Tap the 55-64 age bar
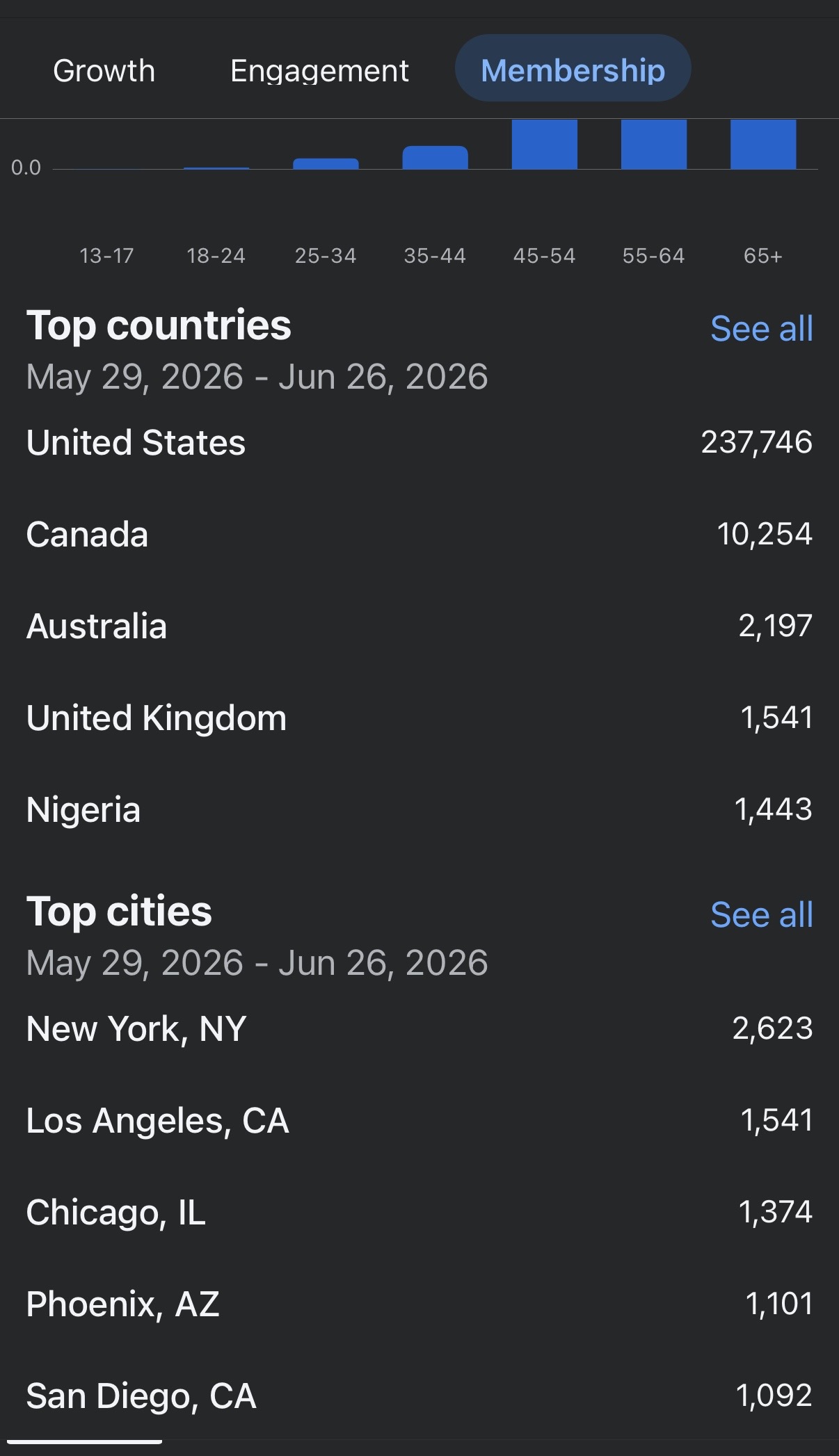839x1456 pixels. [653, 144]
